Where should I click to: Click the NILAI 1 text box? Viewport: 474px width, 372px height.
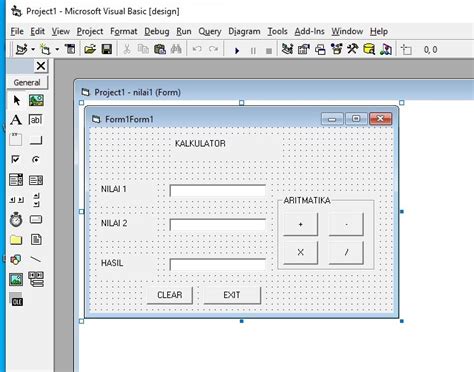pyautogui.click(x=218, y=190)
